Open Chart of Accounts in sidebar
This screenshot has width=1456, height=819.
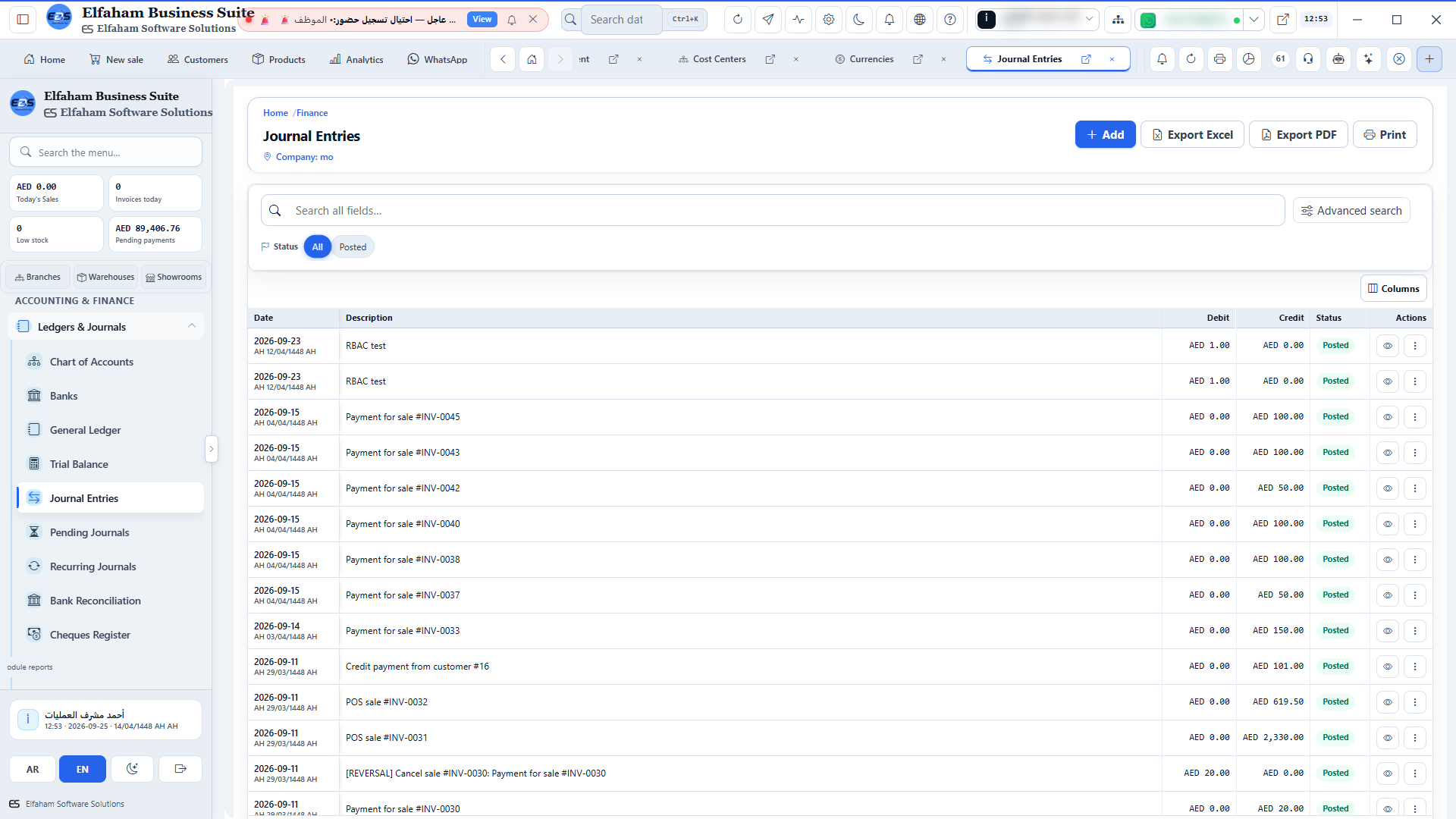(x=111, y=362)
